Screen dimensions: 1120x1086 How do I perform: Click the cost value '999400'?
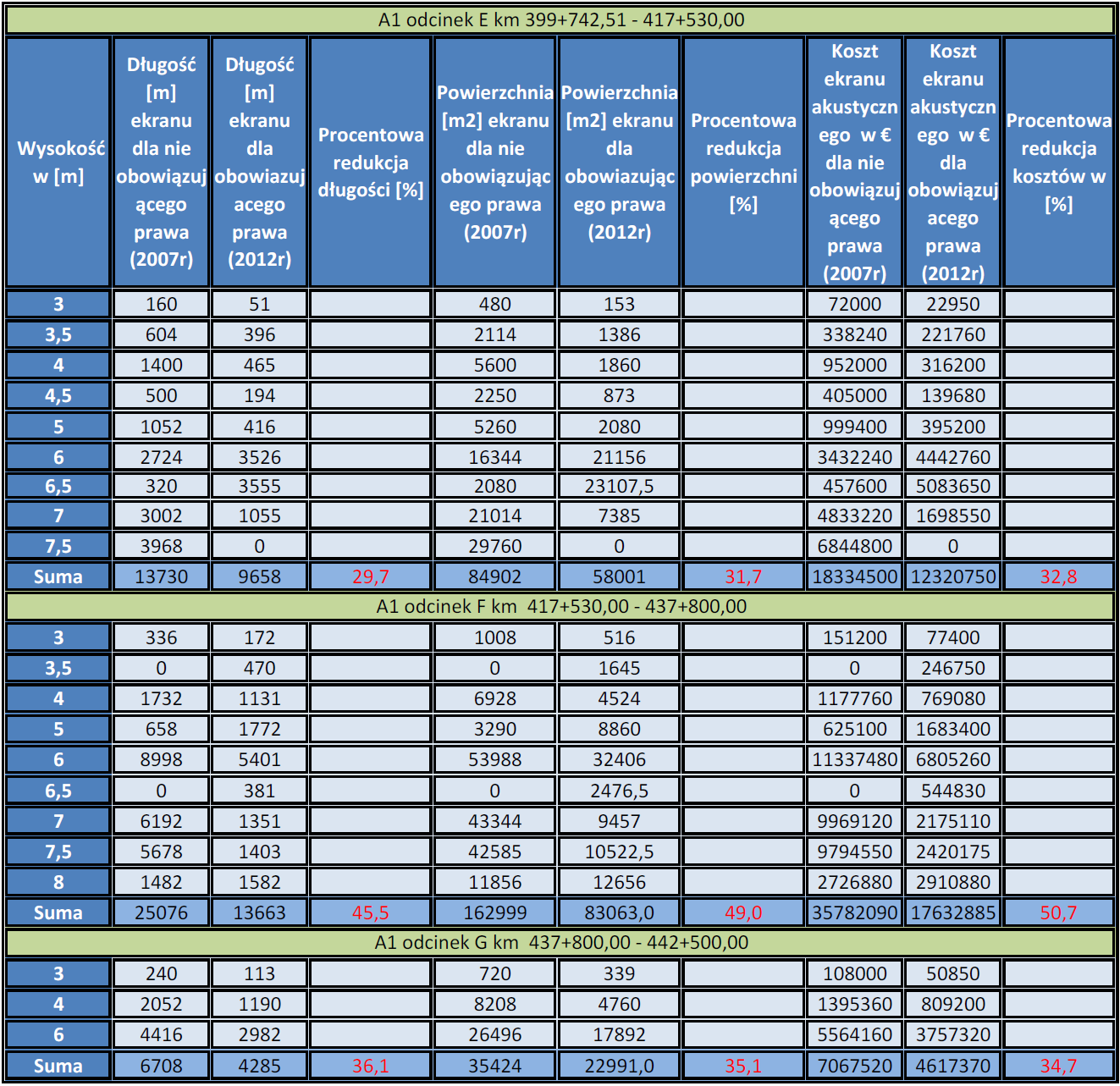(854, 427)
